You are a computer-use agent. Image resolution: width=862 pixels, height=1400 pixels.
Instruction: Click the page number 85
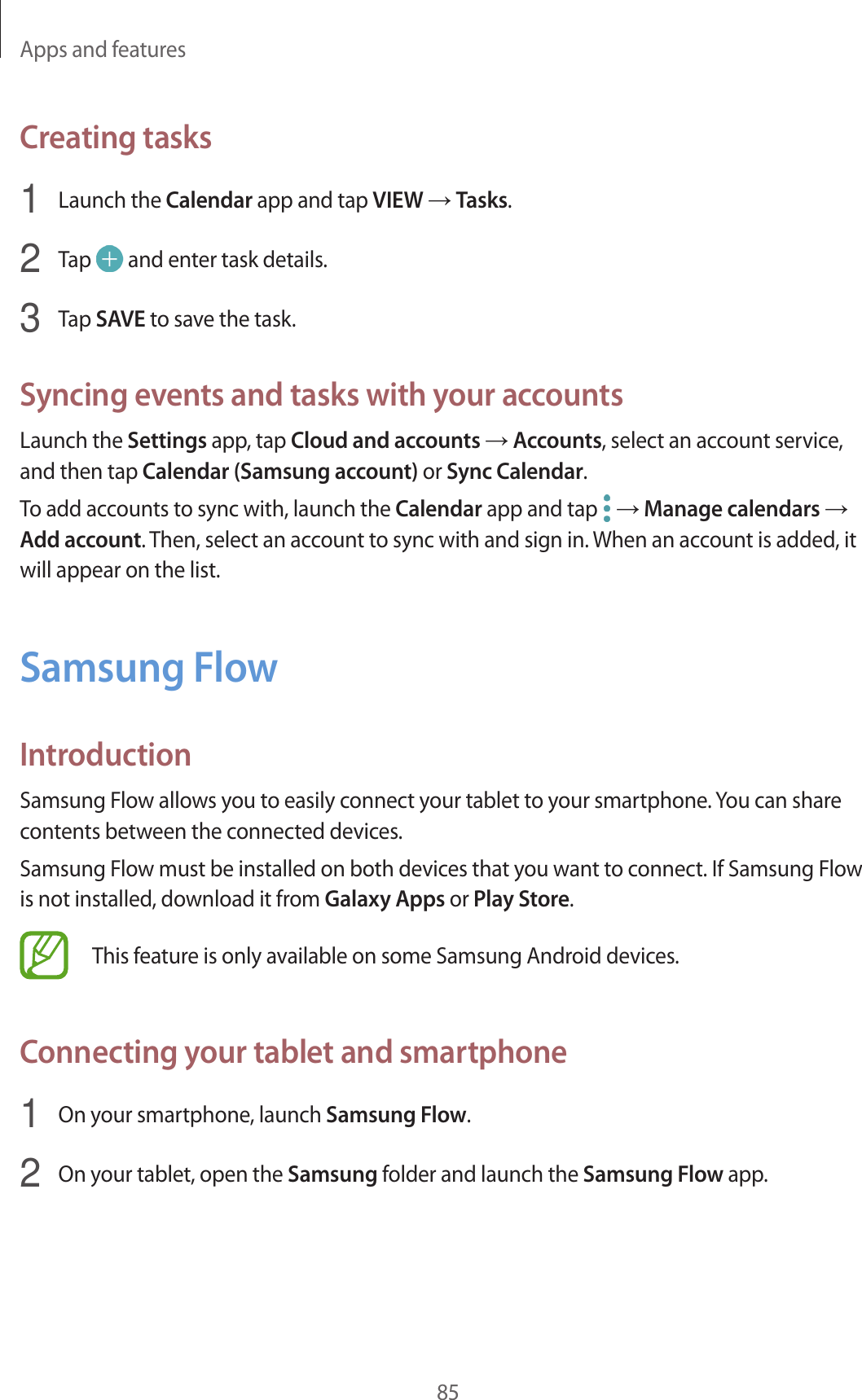pyautogui.click(x=448, y=1392)
